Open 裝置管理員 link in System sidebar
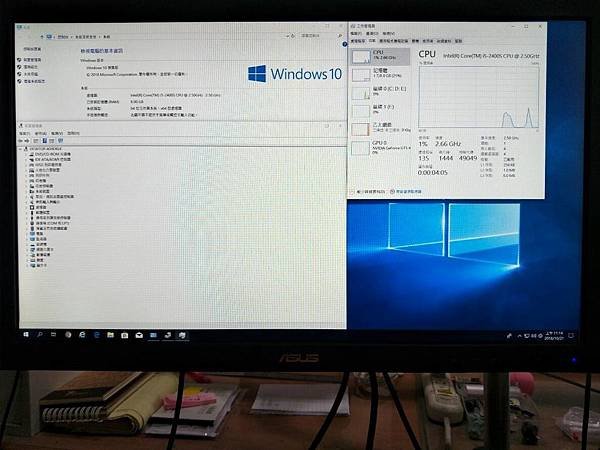This screenshot has height=450, width=600. coord(32,60)
